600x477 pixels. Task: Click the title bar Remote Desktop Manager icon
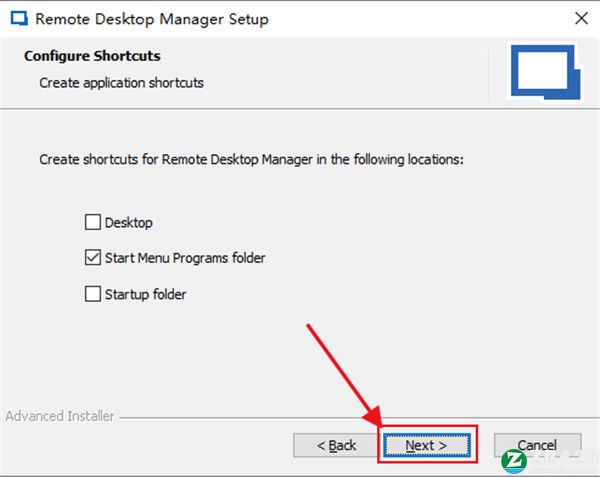tap(19, 18)
